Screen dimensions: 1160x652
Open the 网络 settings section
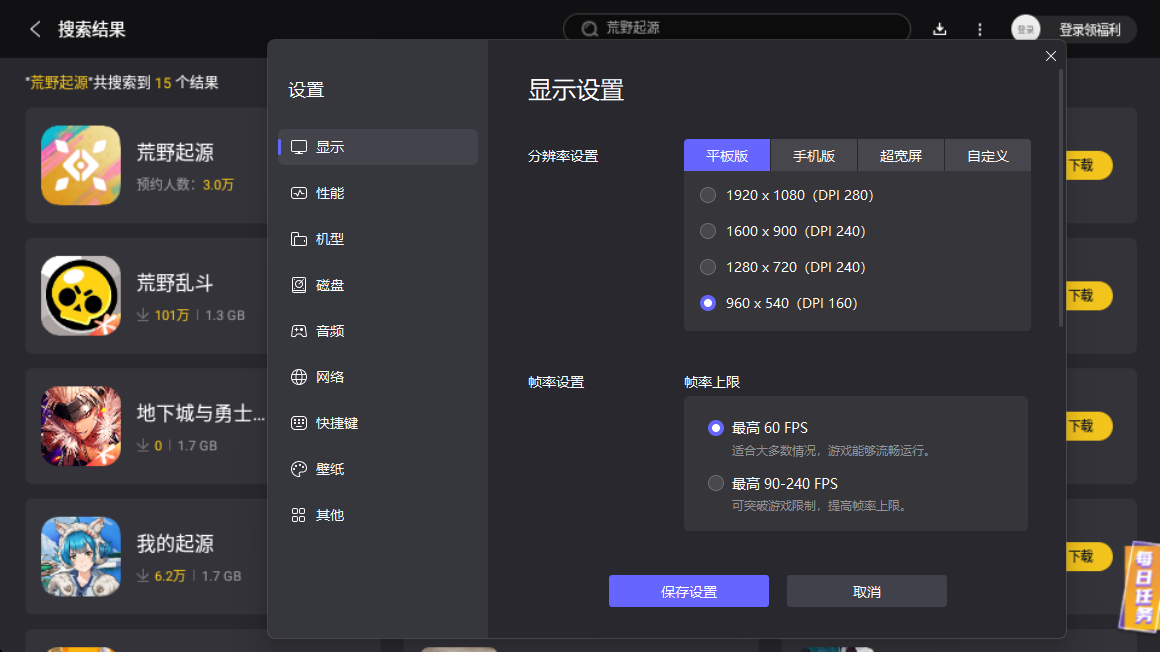[x=378, y=377]
